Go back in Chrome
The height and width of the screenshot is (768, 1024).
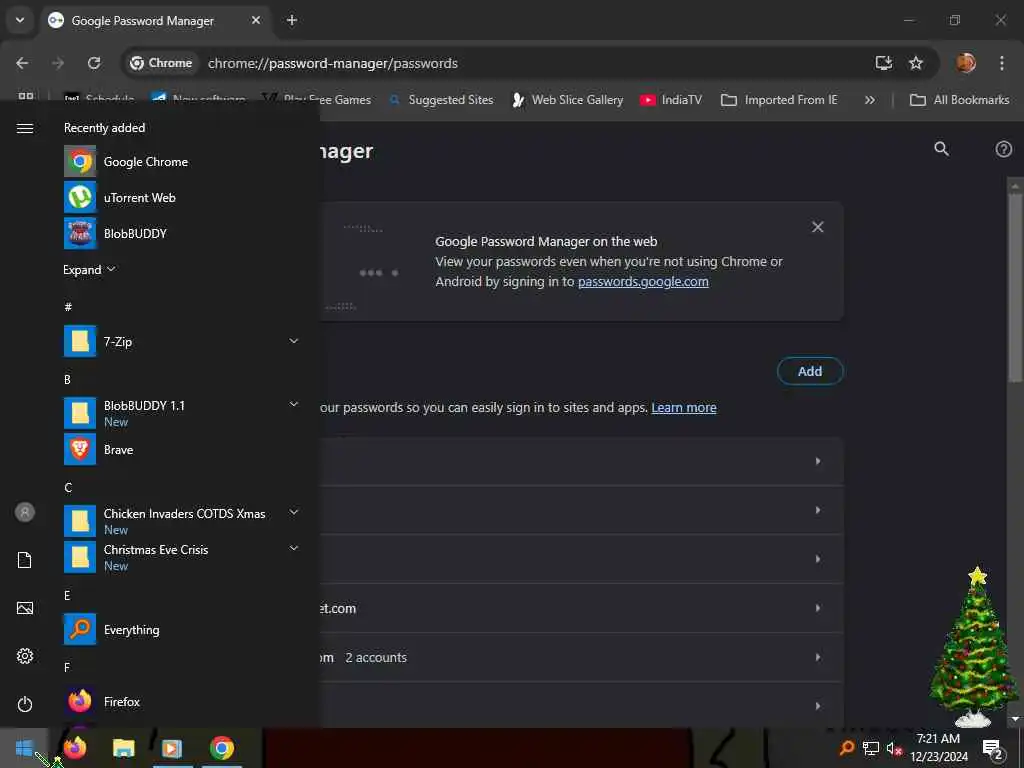(x=22, y=63)
